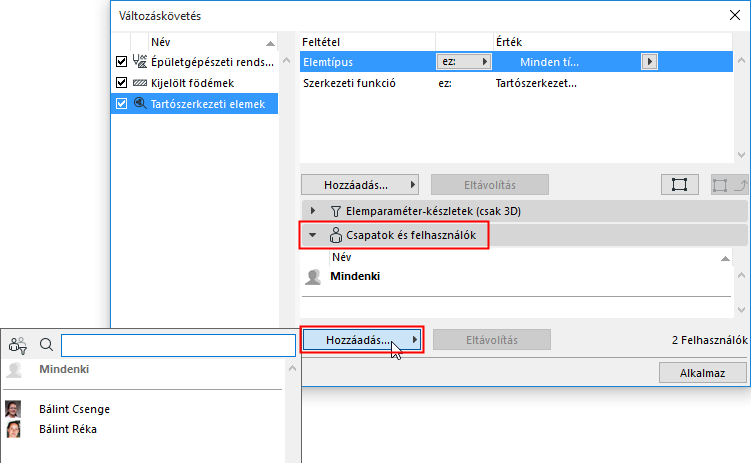Select Bálint Csenge from the user list
The height and width of the screenshot is (463, 751).
[x=74, y=409]
